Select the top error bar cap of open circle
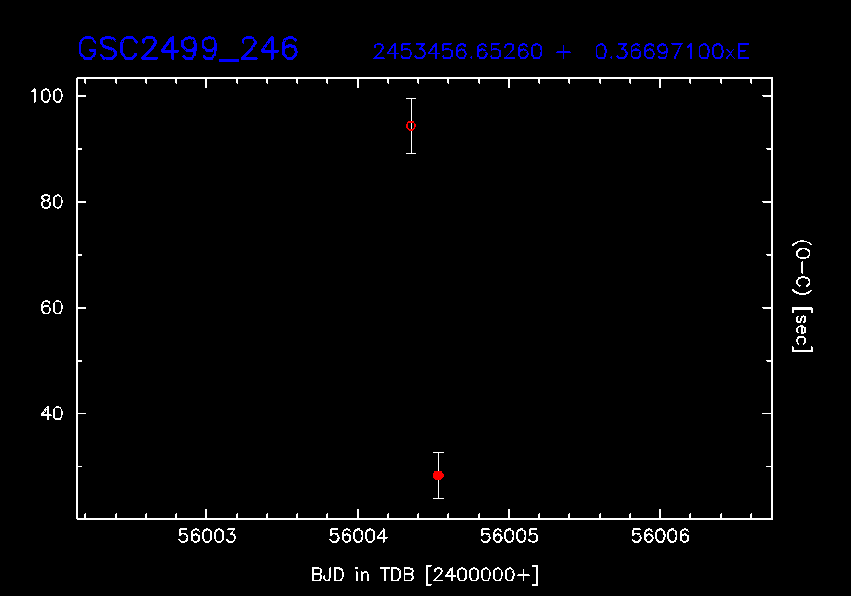The height and width of the screenshot is (596, 851). [410, 99]
